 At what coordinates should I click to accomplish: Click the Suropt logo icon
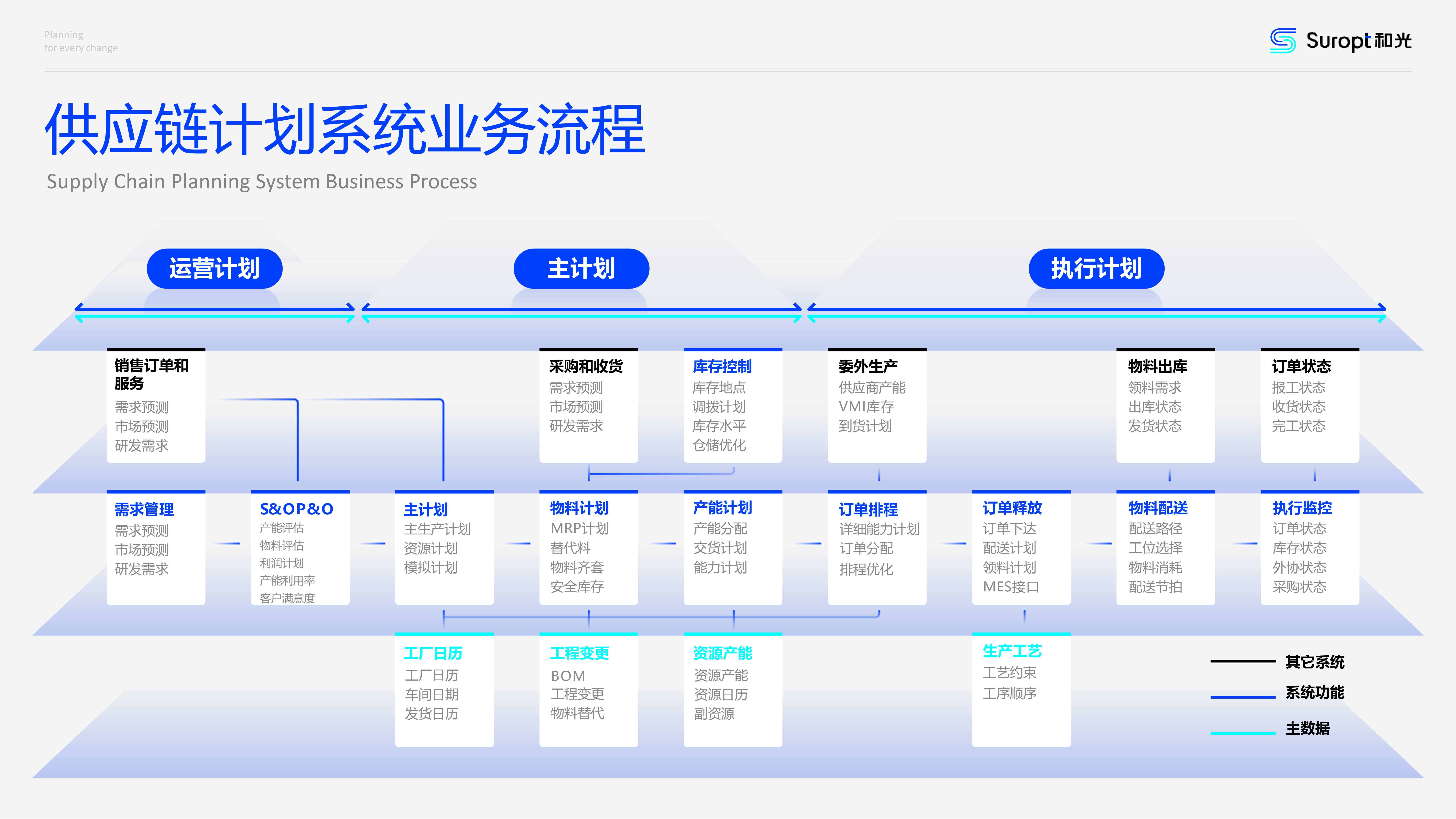tap(1283, 41)
